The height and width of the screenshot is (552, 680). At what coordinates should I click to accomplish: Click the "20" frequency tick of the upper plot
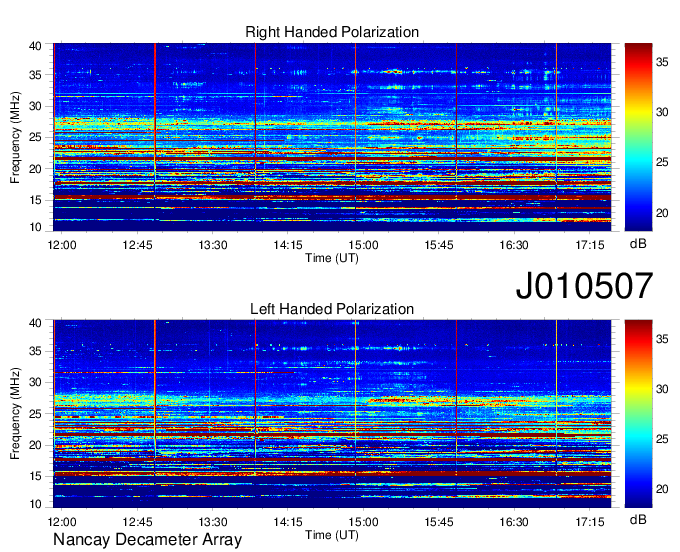[35, 169]
